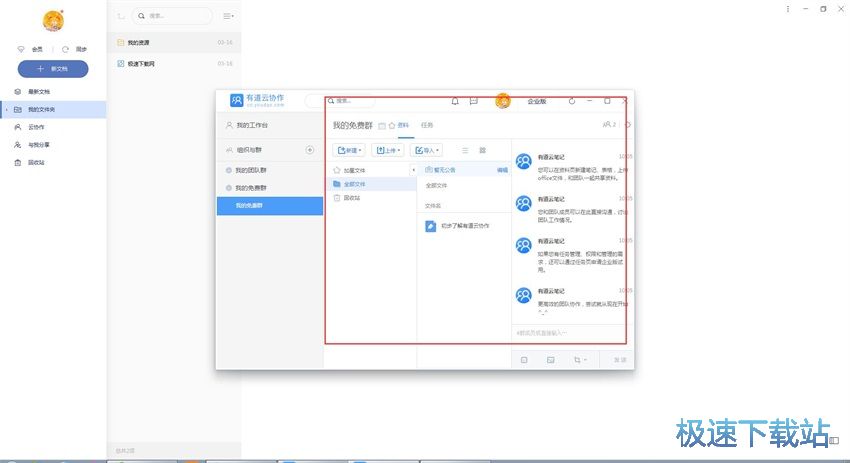Click the refresh icon in the 云协作 title bar
Image resolution: width=850 pixels, height=463 pixels.
(572, 101)
